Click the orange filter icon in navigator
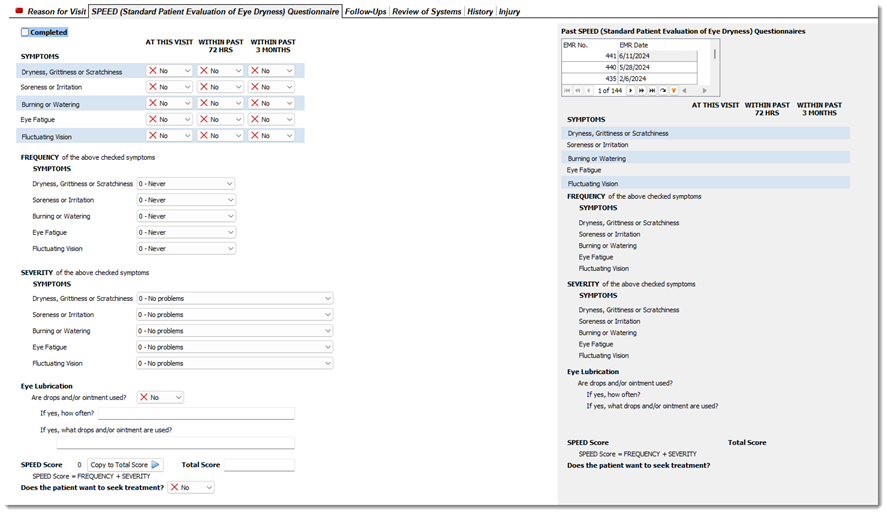Image resolution: width=887 pixels, height=514 pixels. coord(674,90)
